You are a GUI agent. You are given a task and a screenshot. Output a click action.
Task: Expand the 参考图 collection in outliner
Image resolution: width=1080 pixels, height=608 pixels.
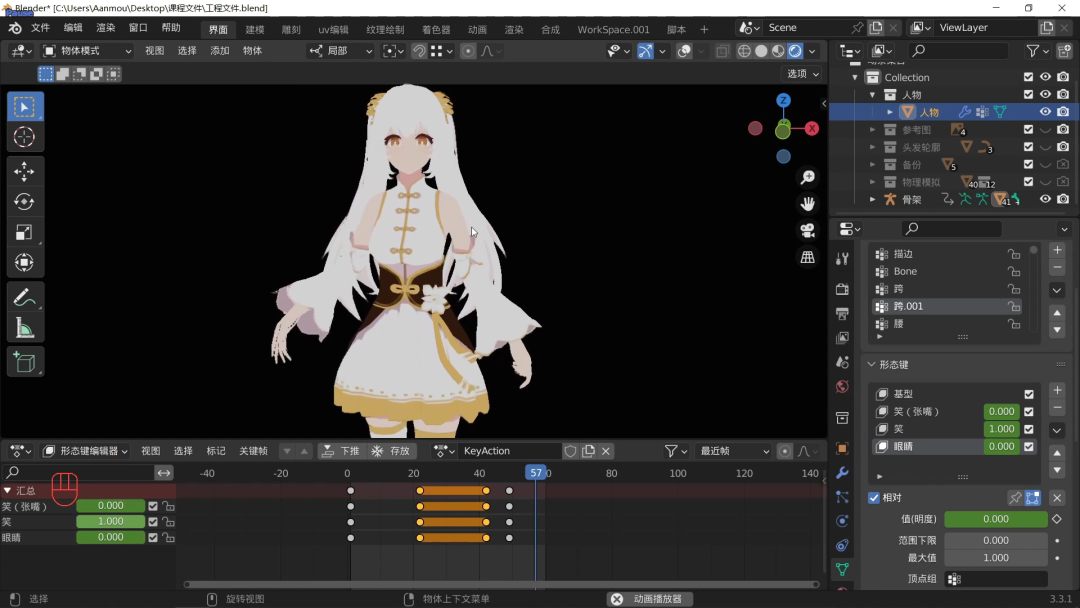pyautogui.click(x=872, y=130)
